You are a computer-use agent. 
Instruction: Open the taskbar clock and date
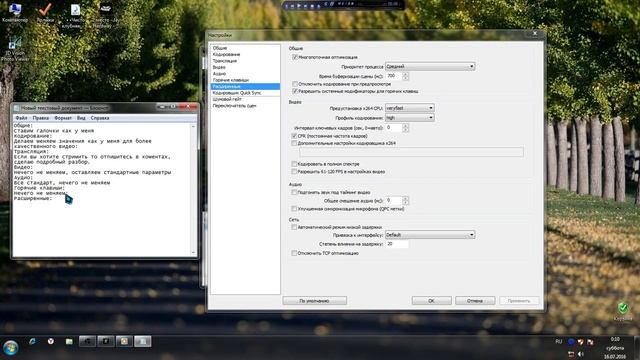pyautogui.click(x=615, y=348)
